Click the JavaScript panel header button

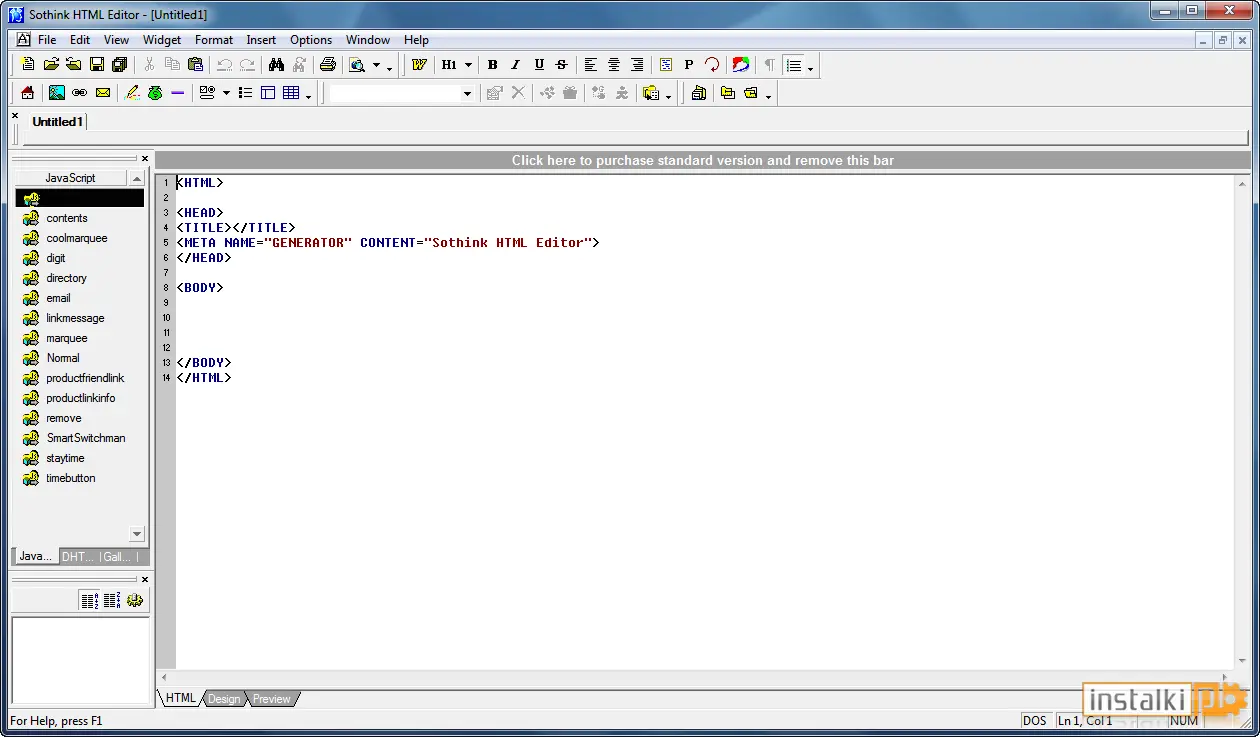(x=70, y=178)
